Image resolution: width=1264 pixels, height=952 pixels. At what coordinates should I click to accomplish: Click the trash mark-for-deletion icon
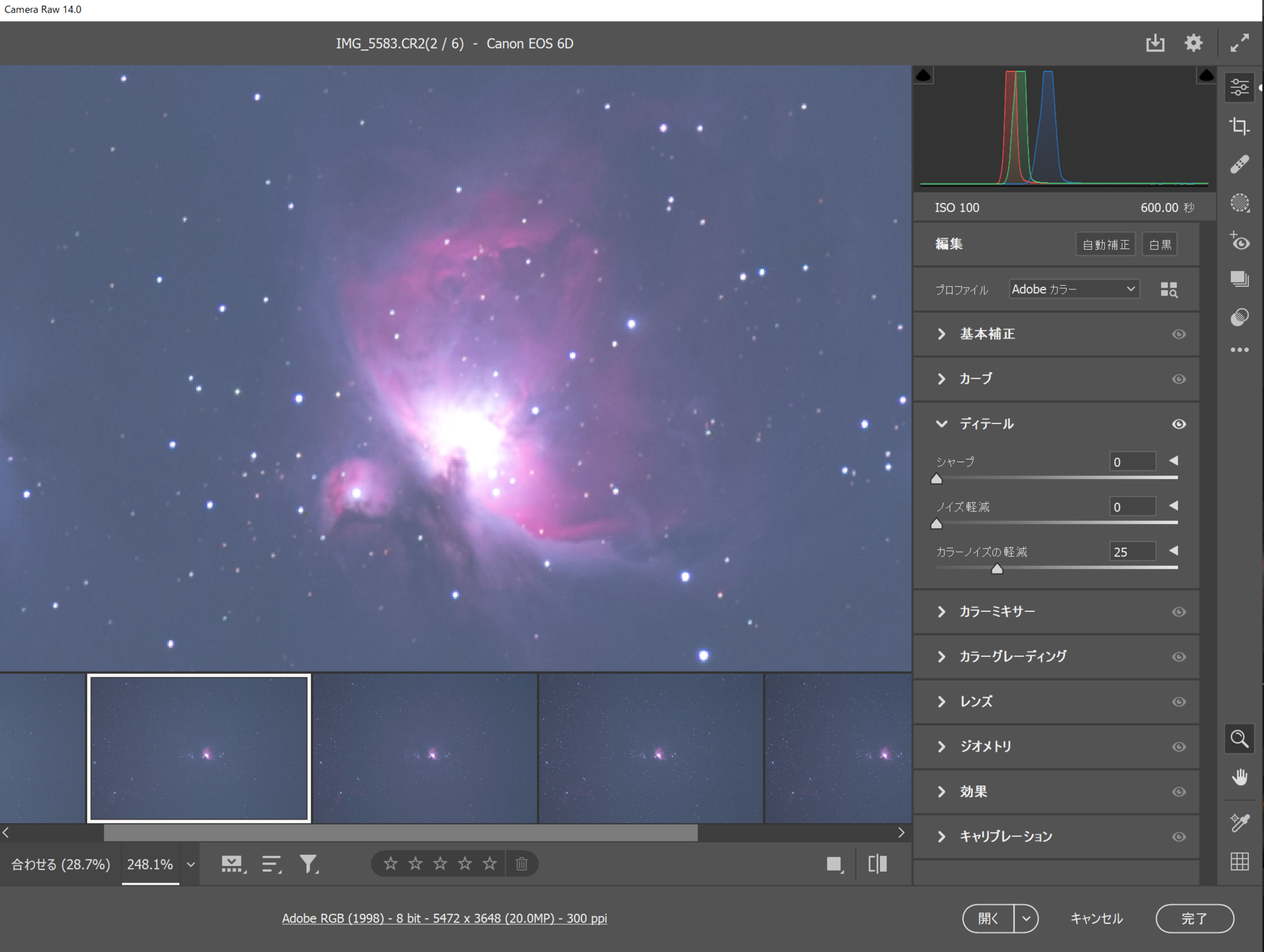(521, 864)
